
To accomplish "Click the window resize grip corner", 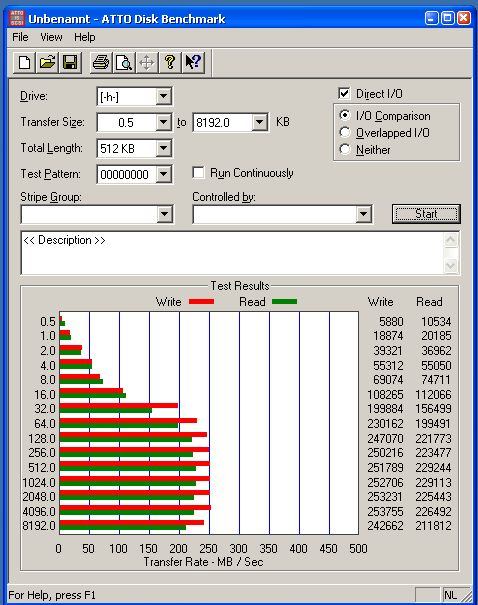I will pos(468,597).
